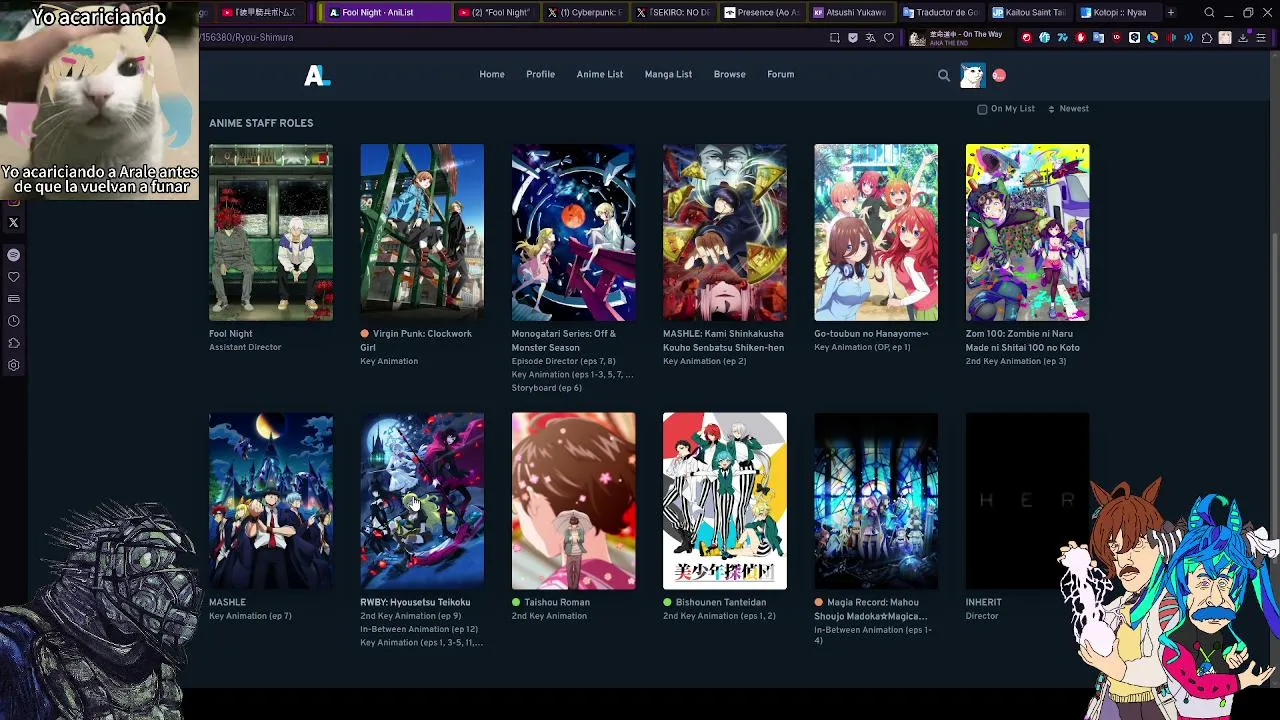Open 'Virgin Punk: Clockwork Girl' title link
The height and width of the screenshot is (720, 1280).
tap(416, 341)
